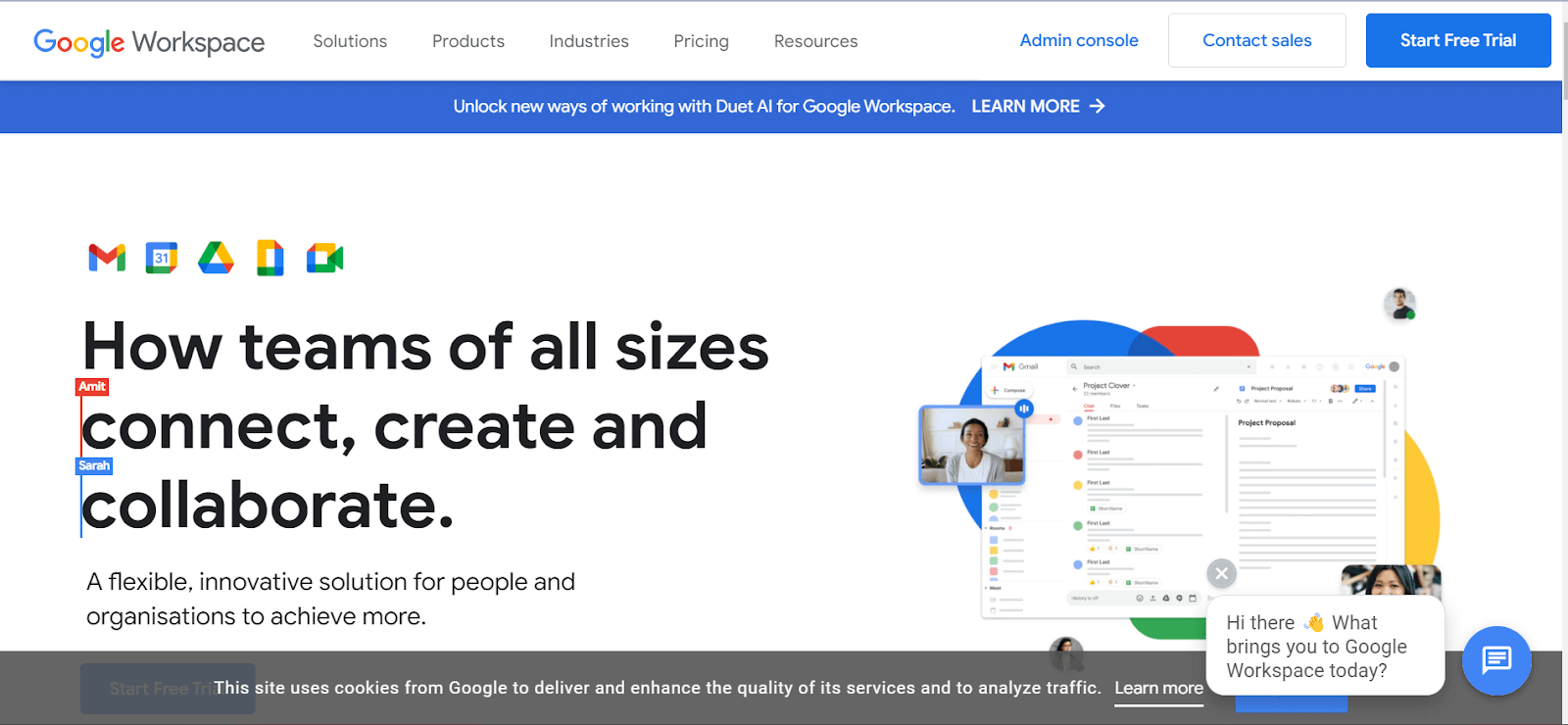The image size is (1568, 725).
Task: Open the chat widget bubble icon
Action: click(x=1496, y=660)
